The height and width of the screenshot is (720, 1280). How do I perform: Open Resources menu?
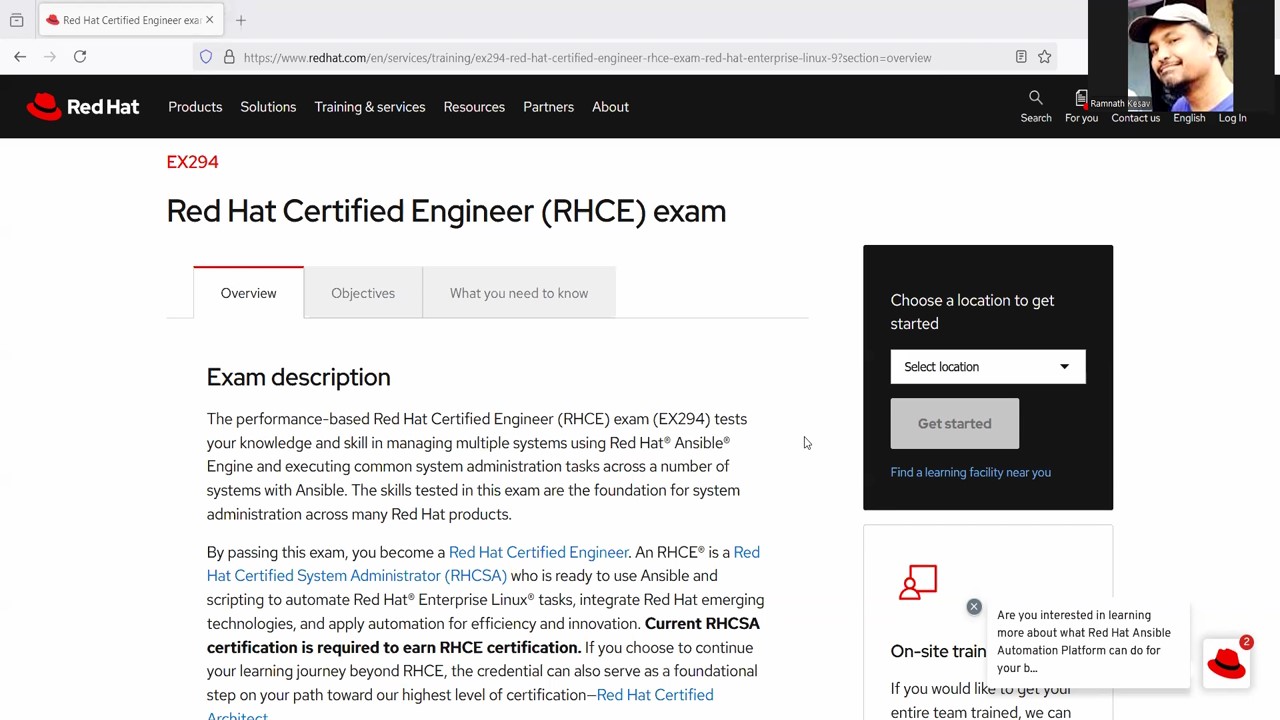[474, 107]
